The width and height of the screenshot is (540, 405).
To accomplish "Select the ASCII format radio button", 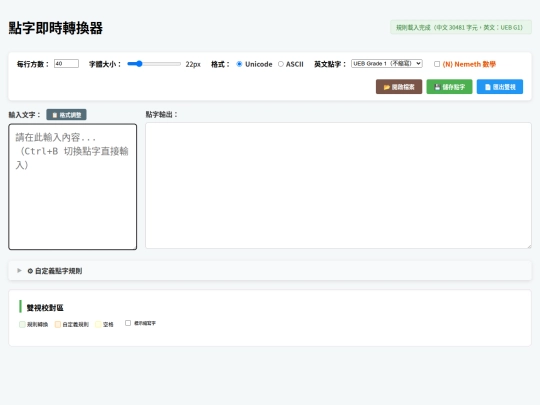I will pyautogui.click(x=281, y=64).
